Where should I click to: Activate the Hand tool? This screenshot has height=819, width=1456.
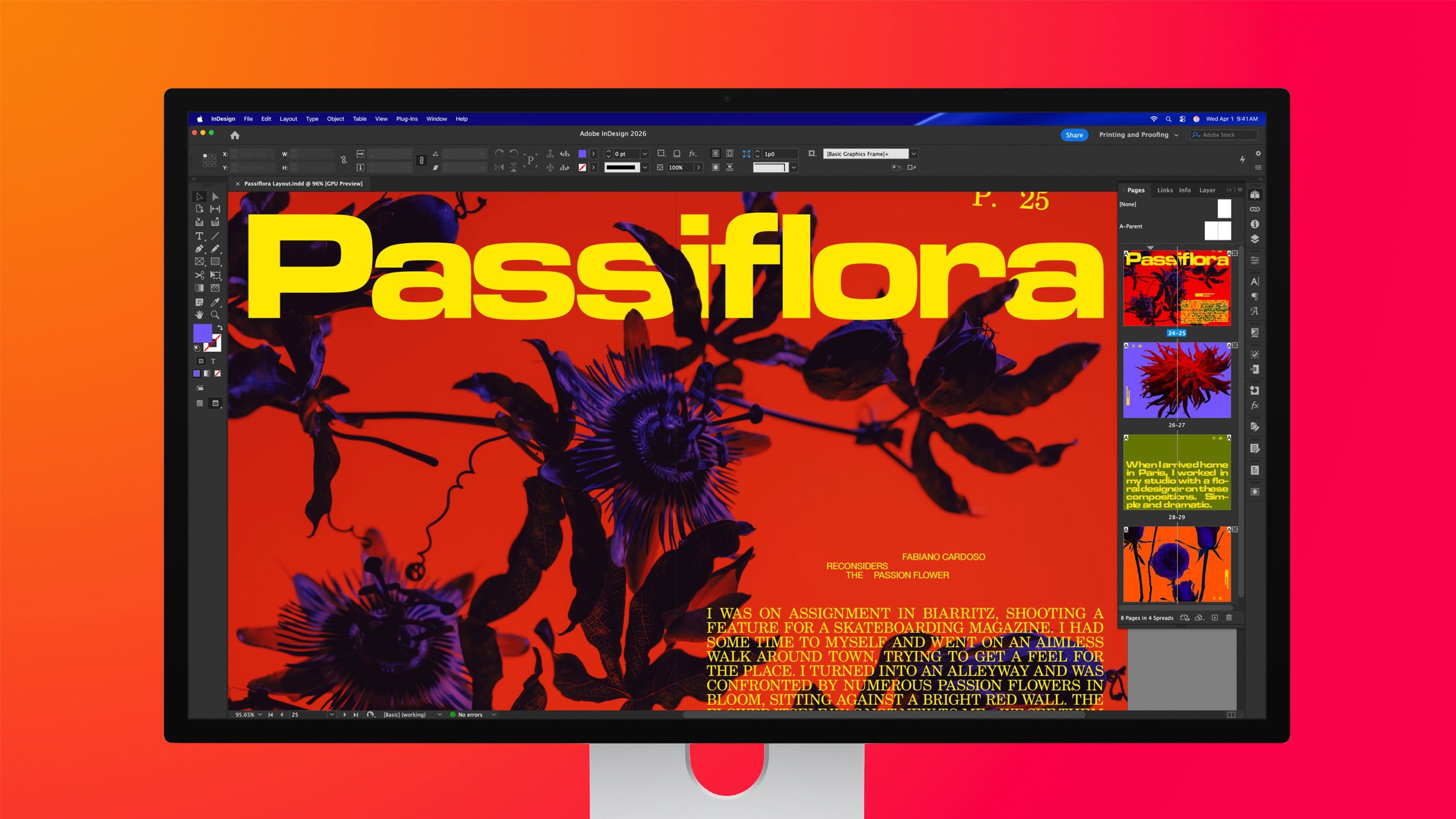199,315
